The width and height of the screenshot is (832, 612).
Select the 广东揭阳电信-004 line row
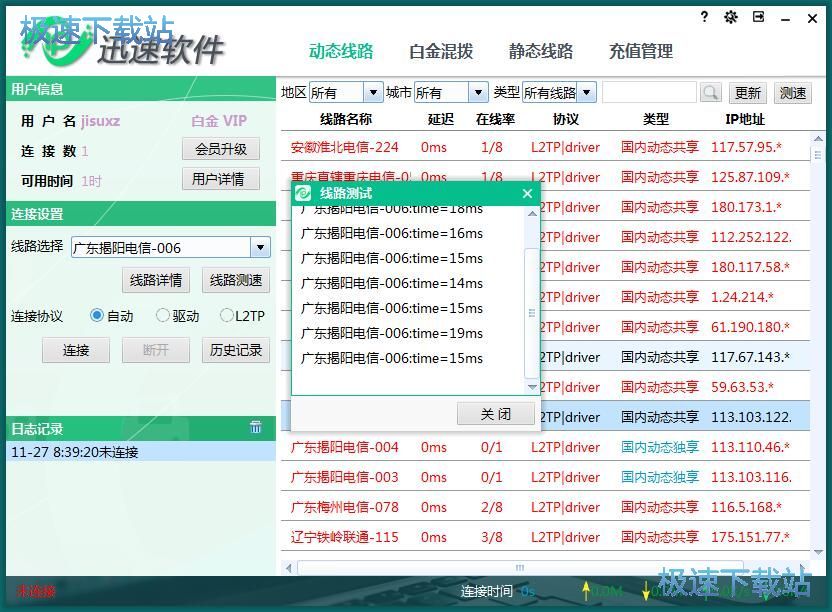(x=345, y=447)
